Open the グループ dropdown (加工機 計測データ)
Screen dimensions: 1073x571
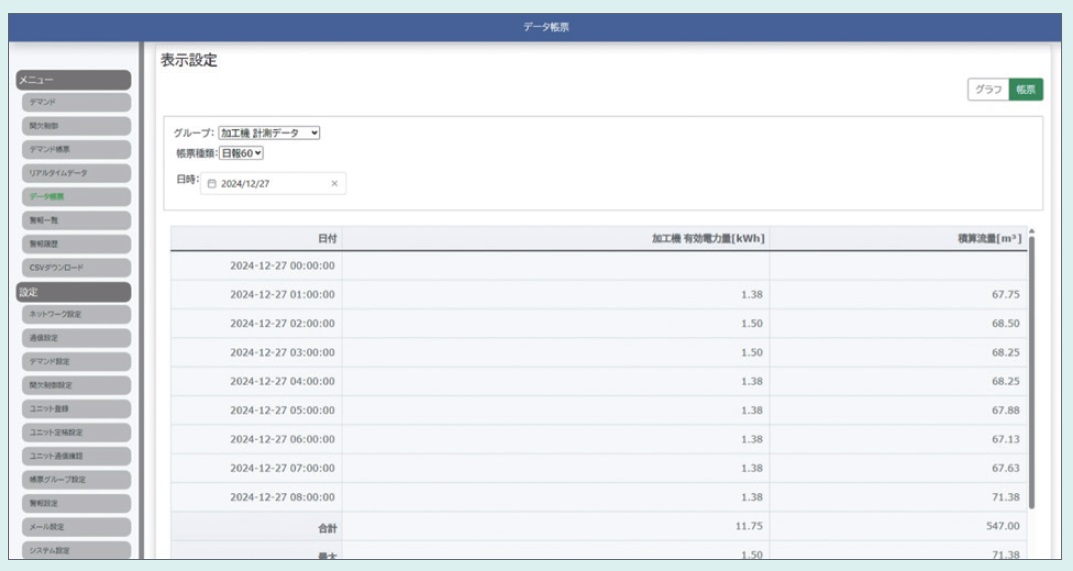(269, 133)
